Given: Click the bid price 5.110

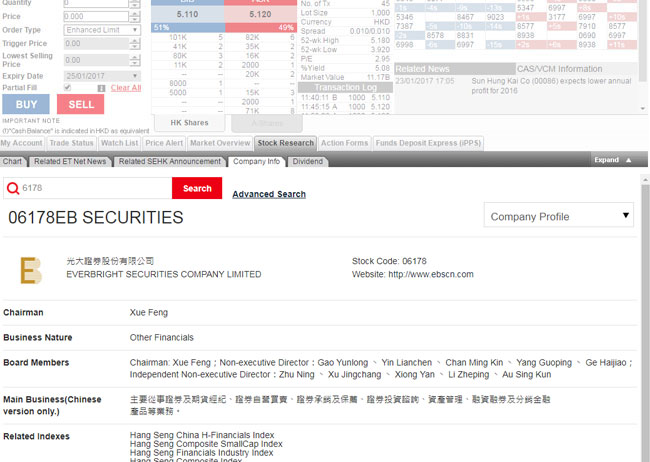Looking at the screenshot, I should coord(187,15).
